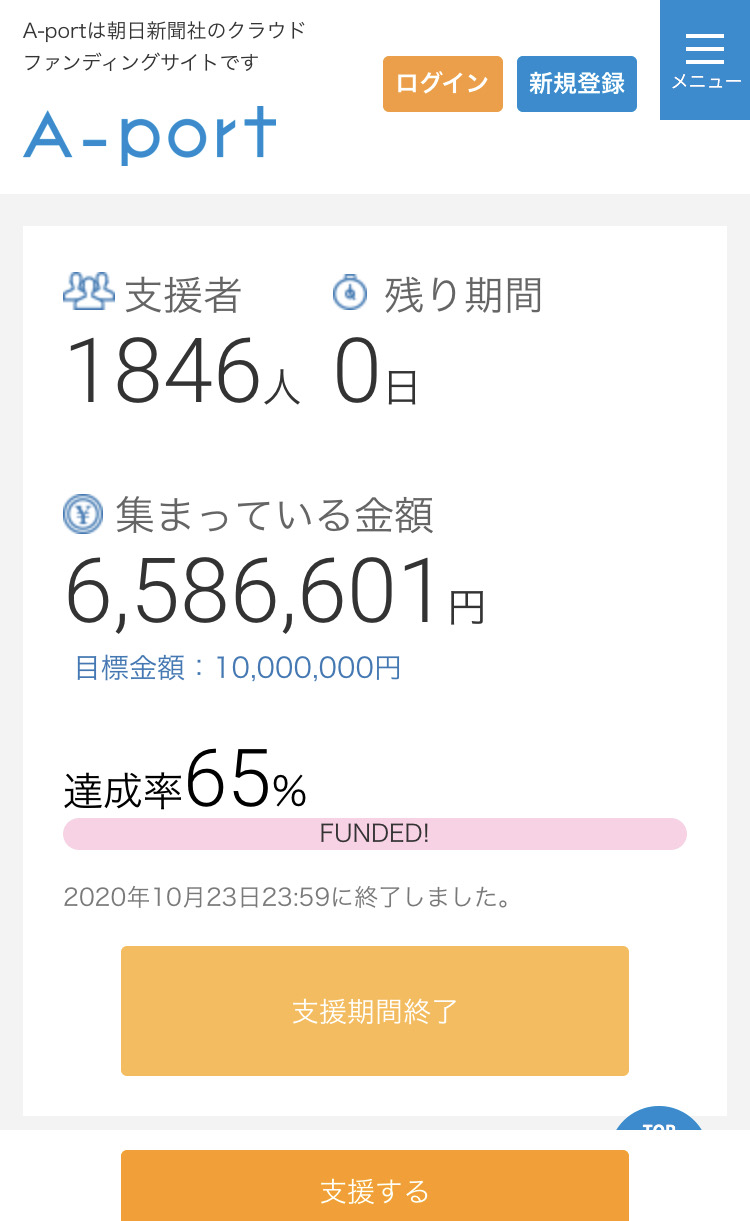Click the 集まっている金額 heading

point(274,515)
